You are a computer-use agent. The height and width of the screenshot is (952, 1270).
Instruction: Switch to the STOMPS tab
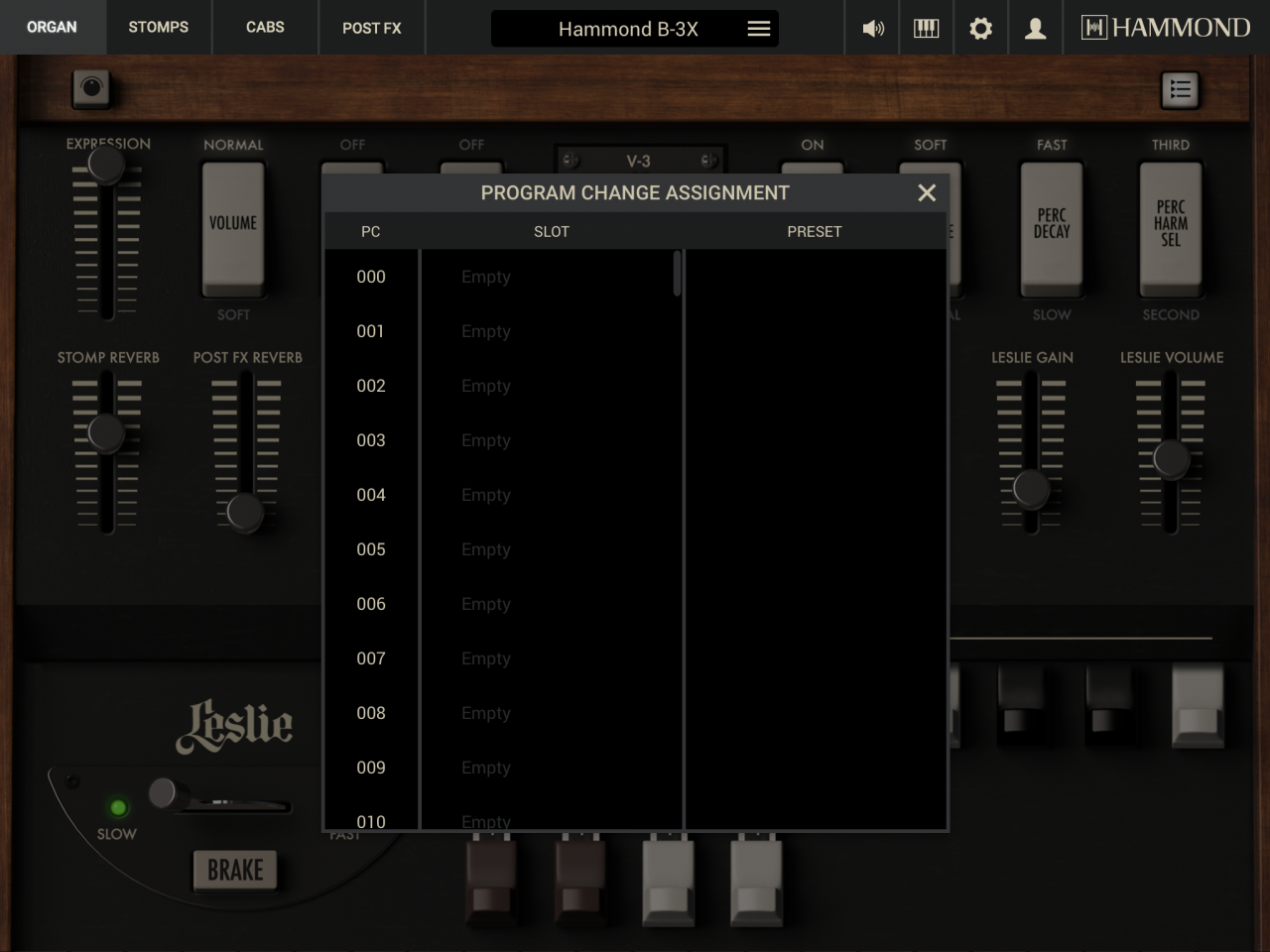pyautogui.click(x=159, y=28)
